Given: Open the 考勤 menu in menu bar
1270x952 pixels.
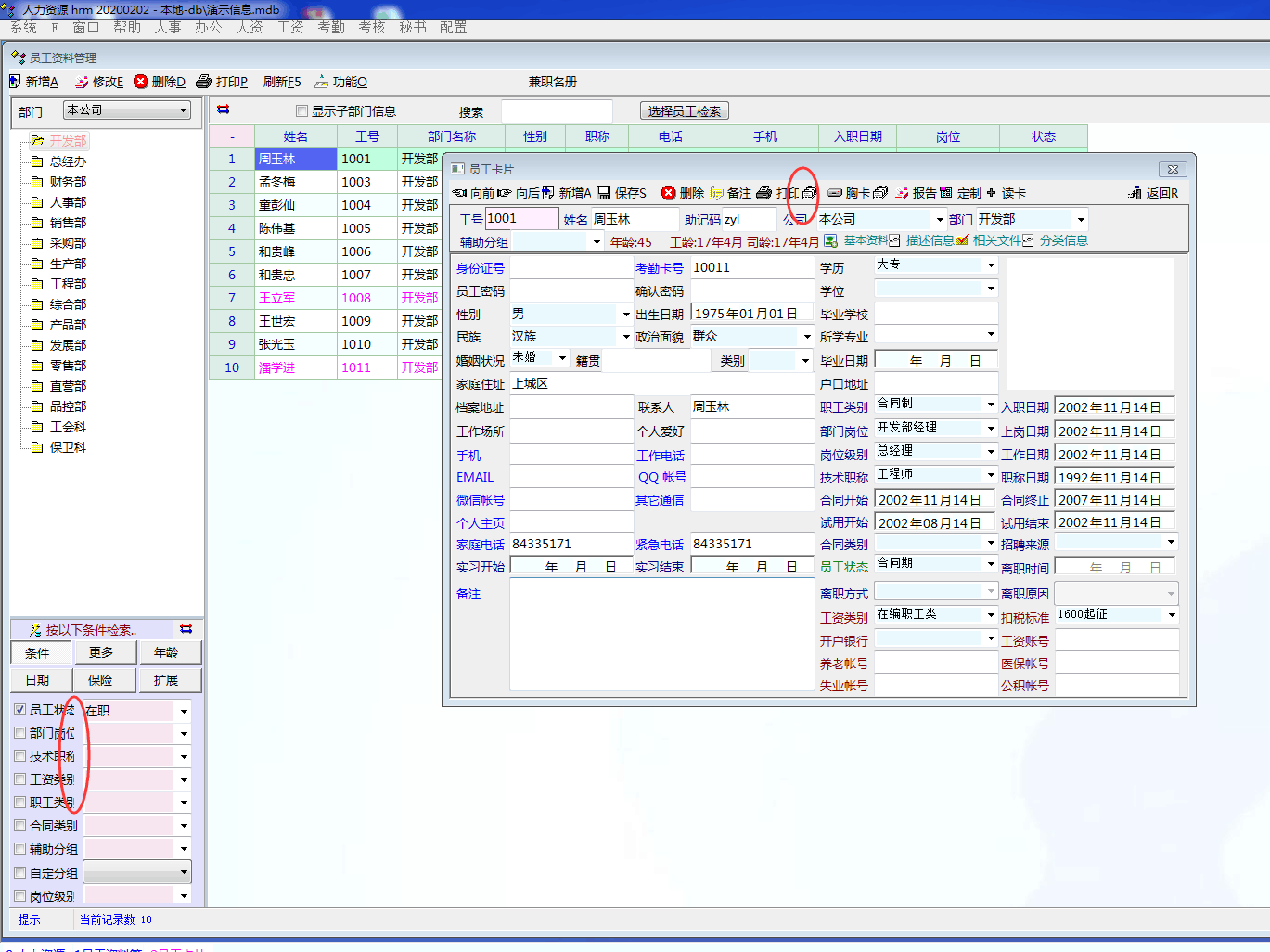Looking at the screenshot, I should 331,28.
